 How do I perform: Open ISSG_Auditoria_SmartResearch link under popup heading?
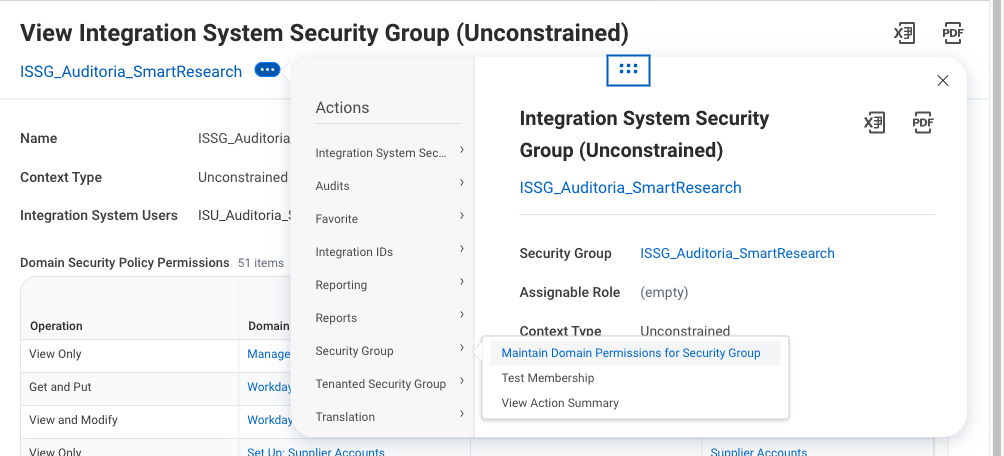pos(631,188)
